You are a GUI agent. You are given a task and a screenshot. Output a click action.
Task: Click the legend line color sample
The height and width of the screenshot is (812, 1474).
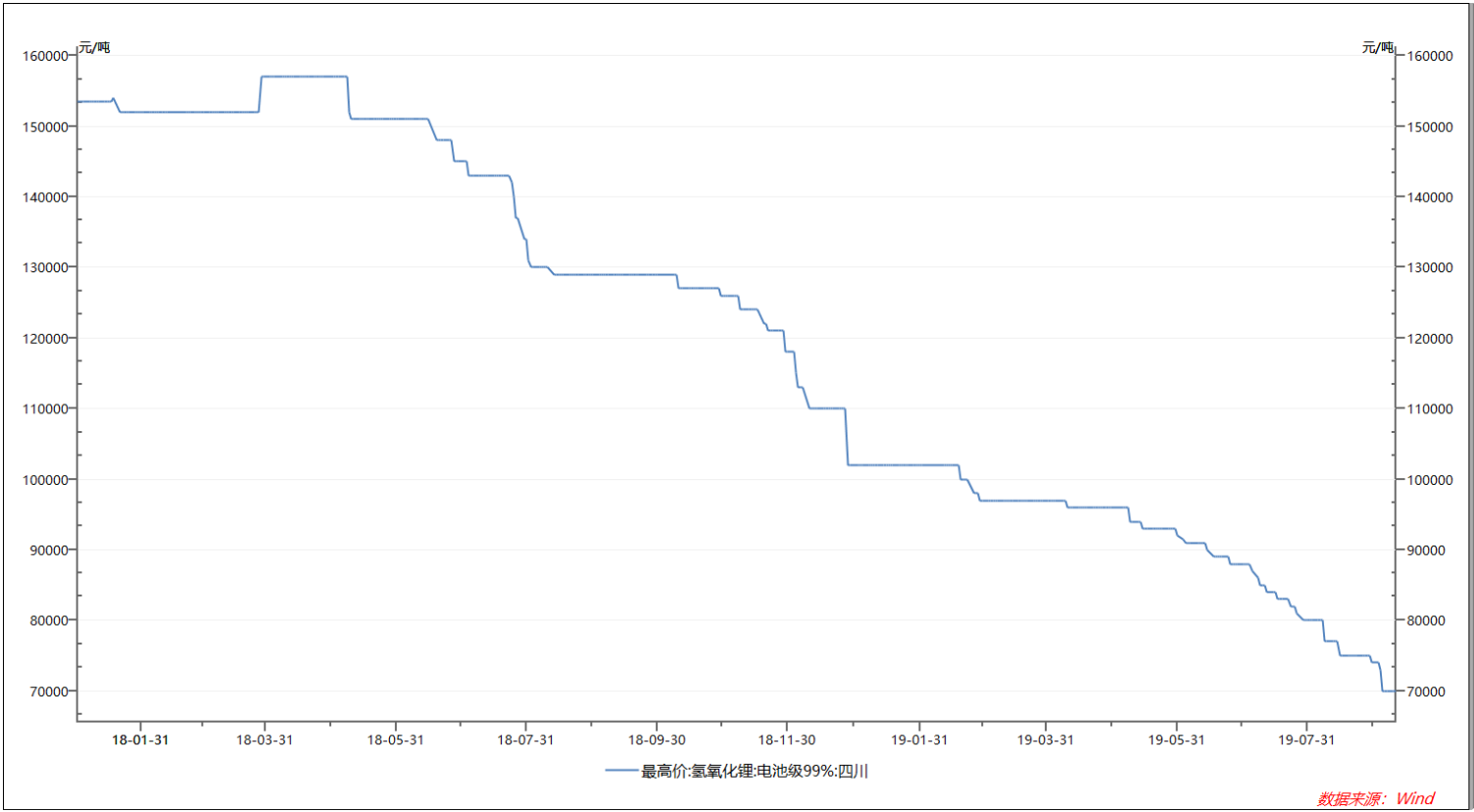point(621,771)
